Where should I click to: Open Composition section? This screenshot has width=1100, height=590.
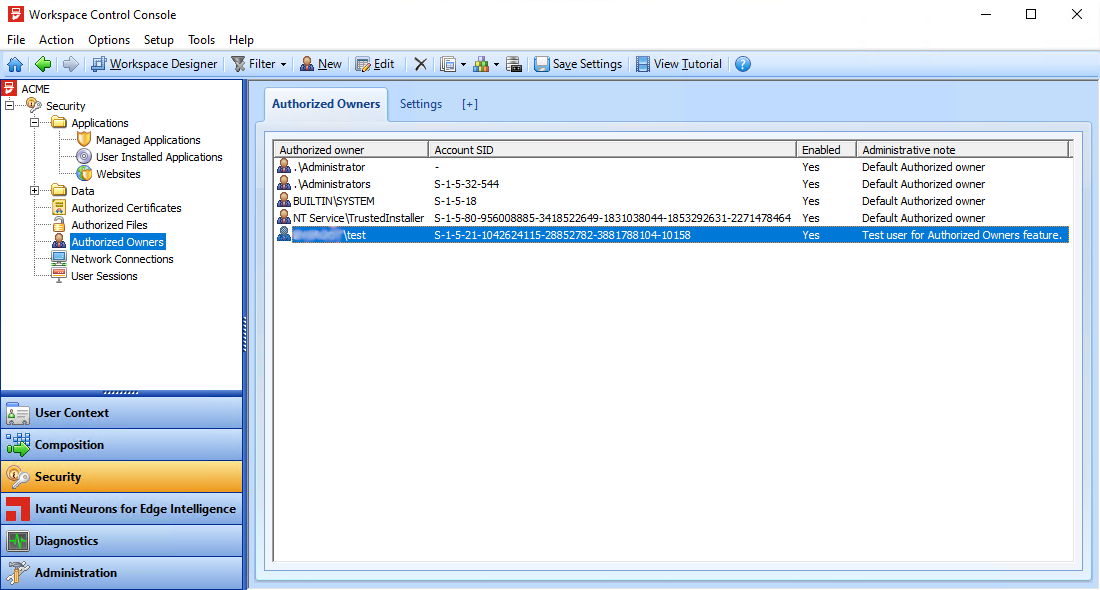point(122,445)
